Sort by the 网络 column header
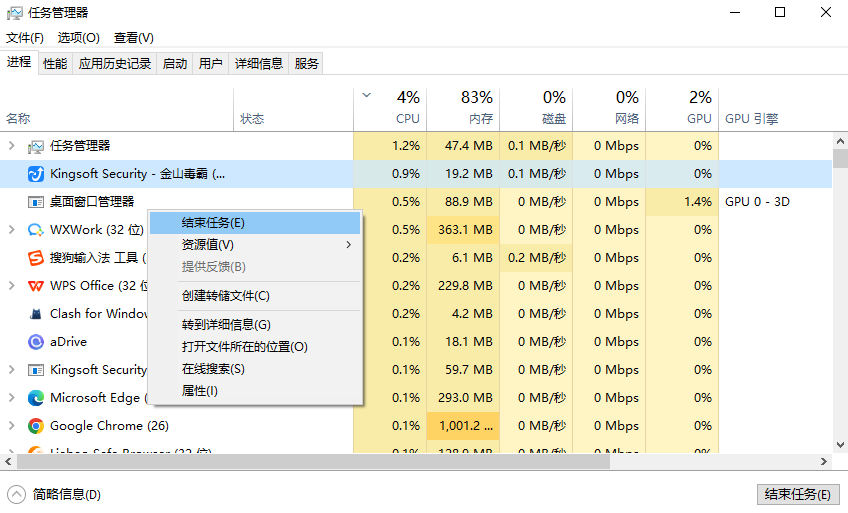The image size is (848, 513). (609, 110)
